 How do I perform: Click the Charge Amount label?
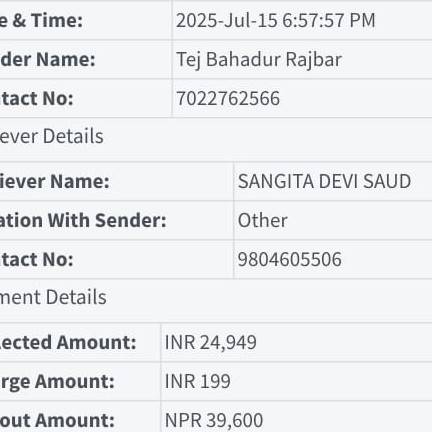[57, 381]
